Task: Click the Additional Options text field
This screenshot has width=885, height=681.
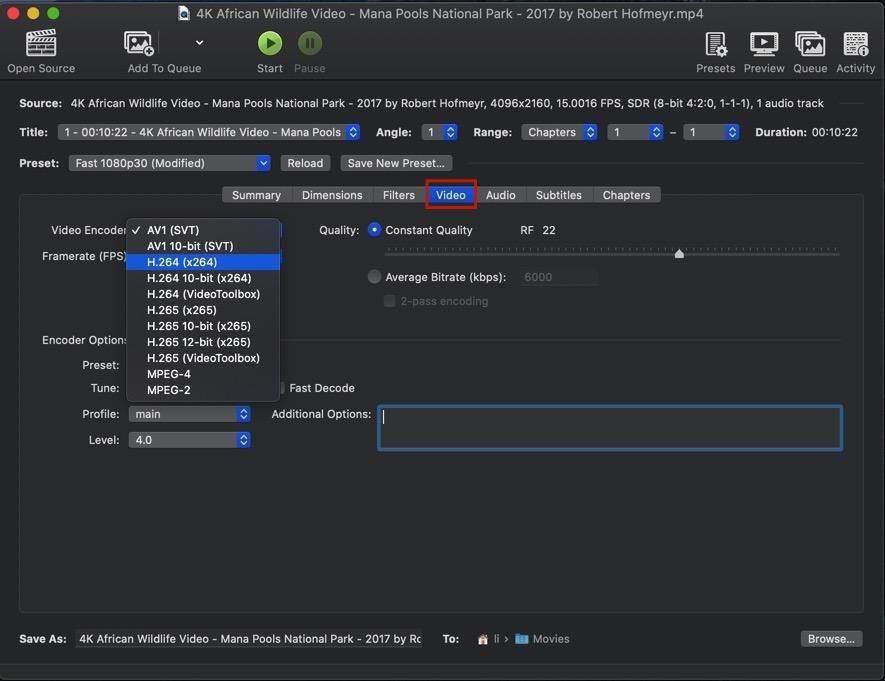Action: coord(609,428)
